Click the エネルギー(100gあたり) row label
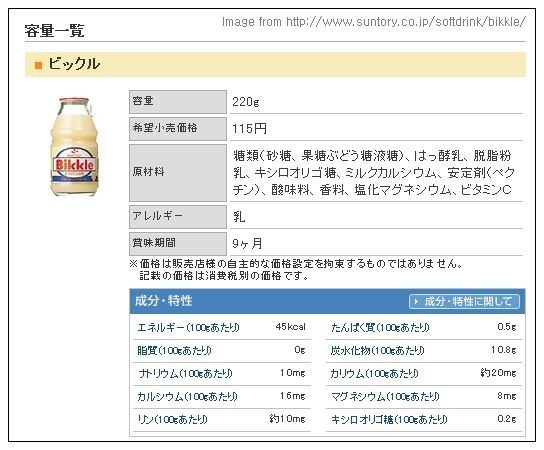The height and width of the screenshot is (450, 544). pyautogui.click(x=188, y=328)
